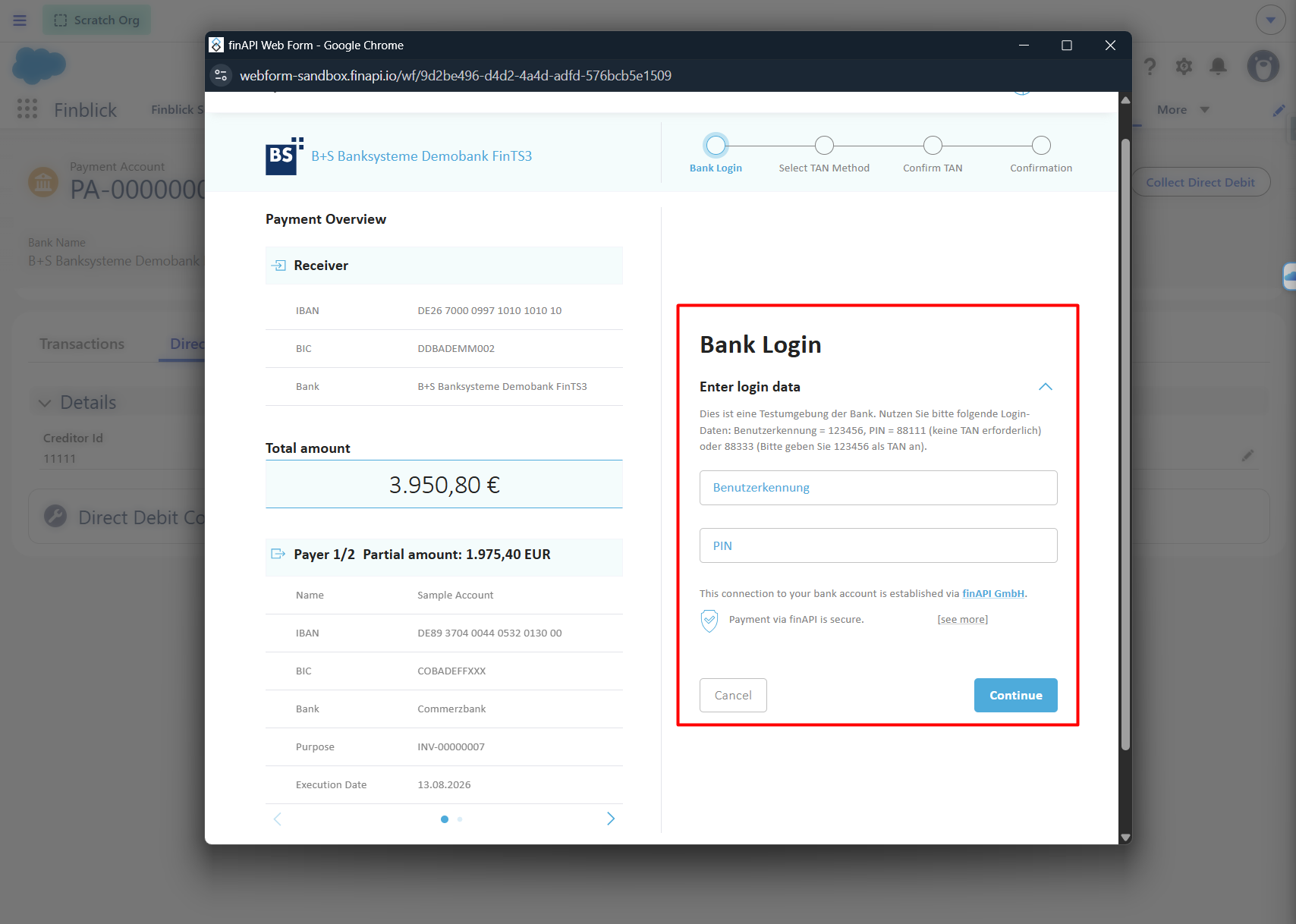Screen dimensions: 1296x924
Task: Click the web form vertical scrollbar
Action: pyautogui.click(x=1125, y=445)
